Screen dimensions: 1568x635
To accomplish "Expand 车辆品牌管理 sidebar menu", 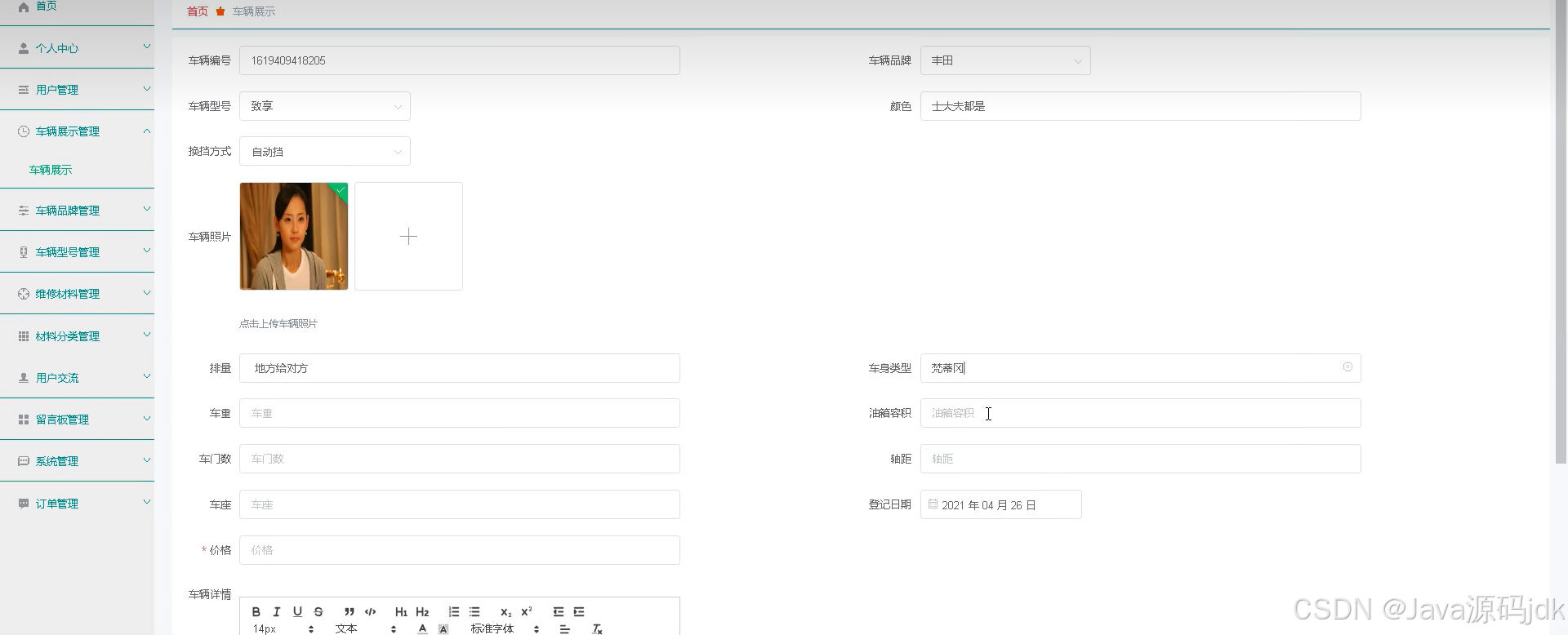I will pos(77,211).
